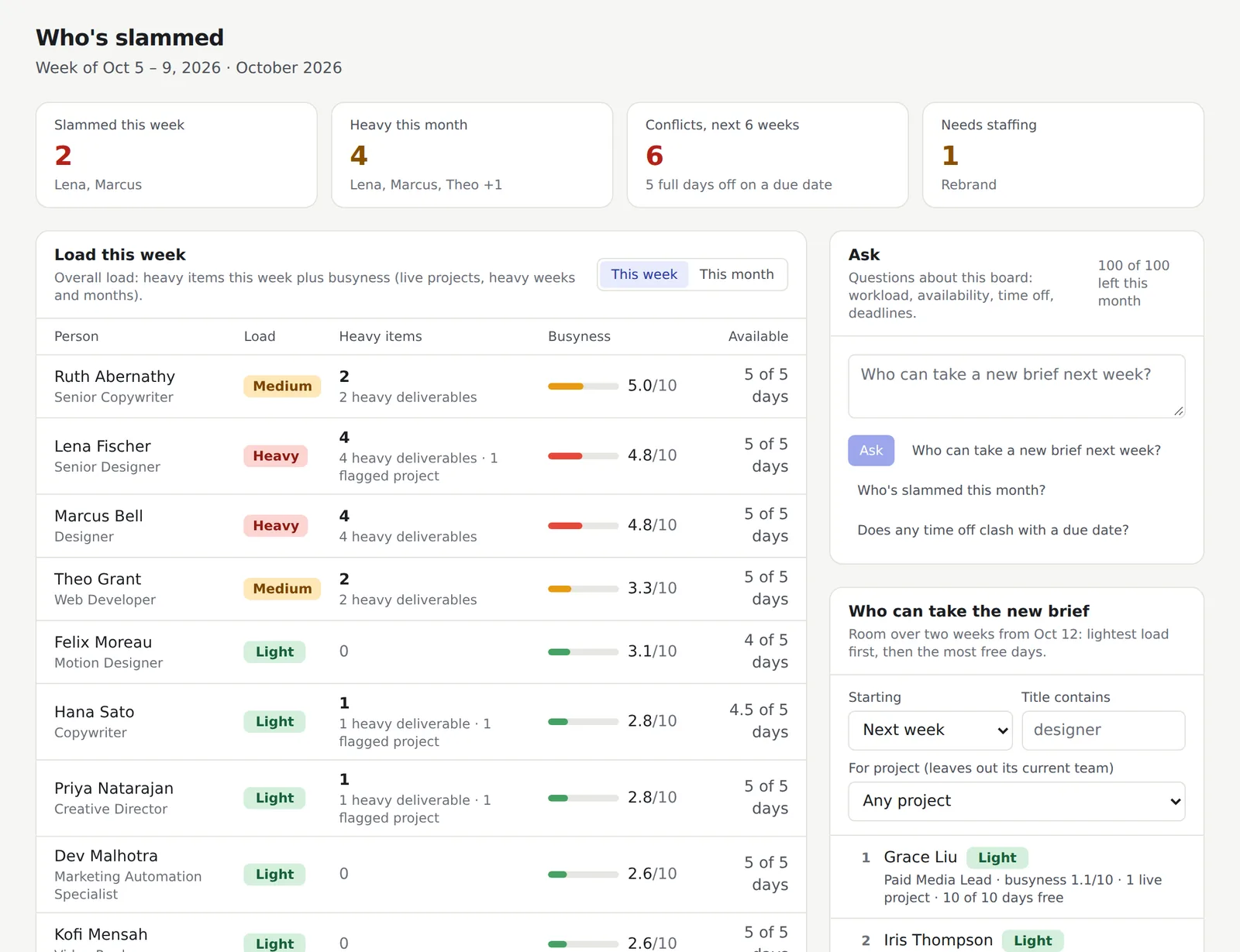This screenshot has height=952, width=1240.
Task: Open the Starting dropdown set to Next week
Action: click(x=930, y=730)
